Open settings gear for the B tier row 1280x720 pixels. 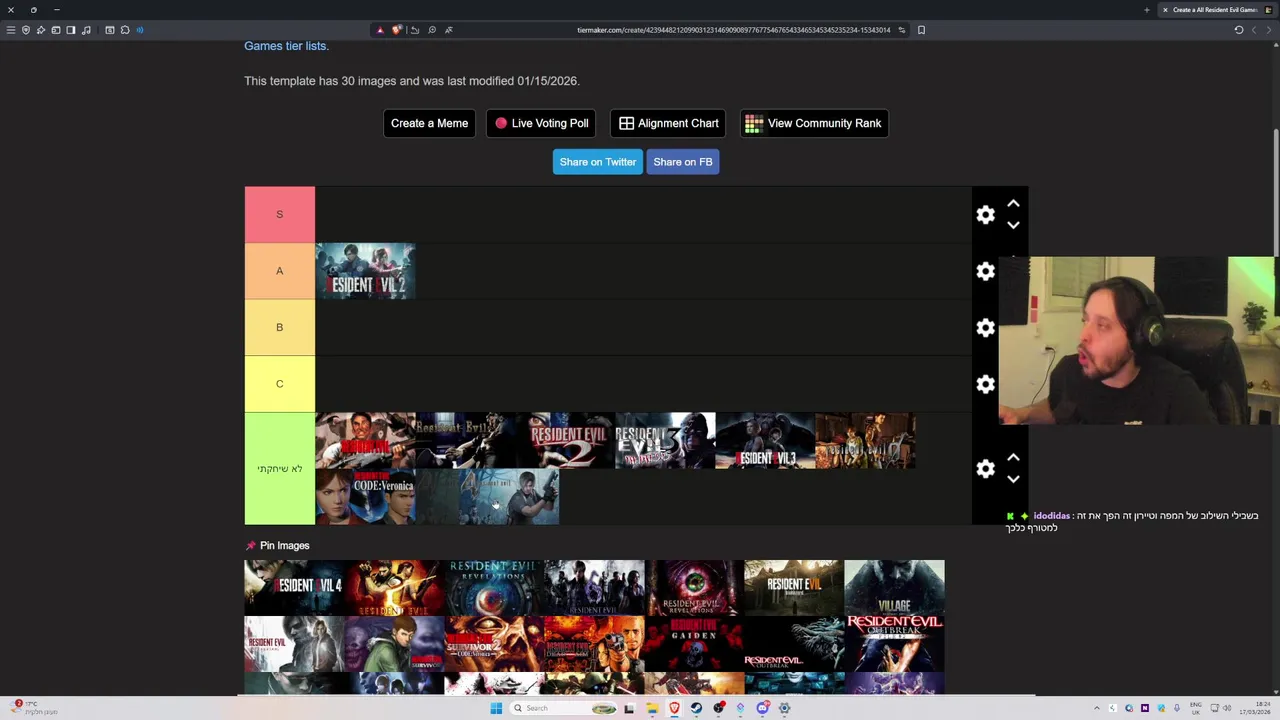985,328
